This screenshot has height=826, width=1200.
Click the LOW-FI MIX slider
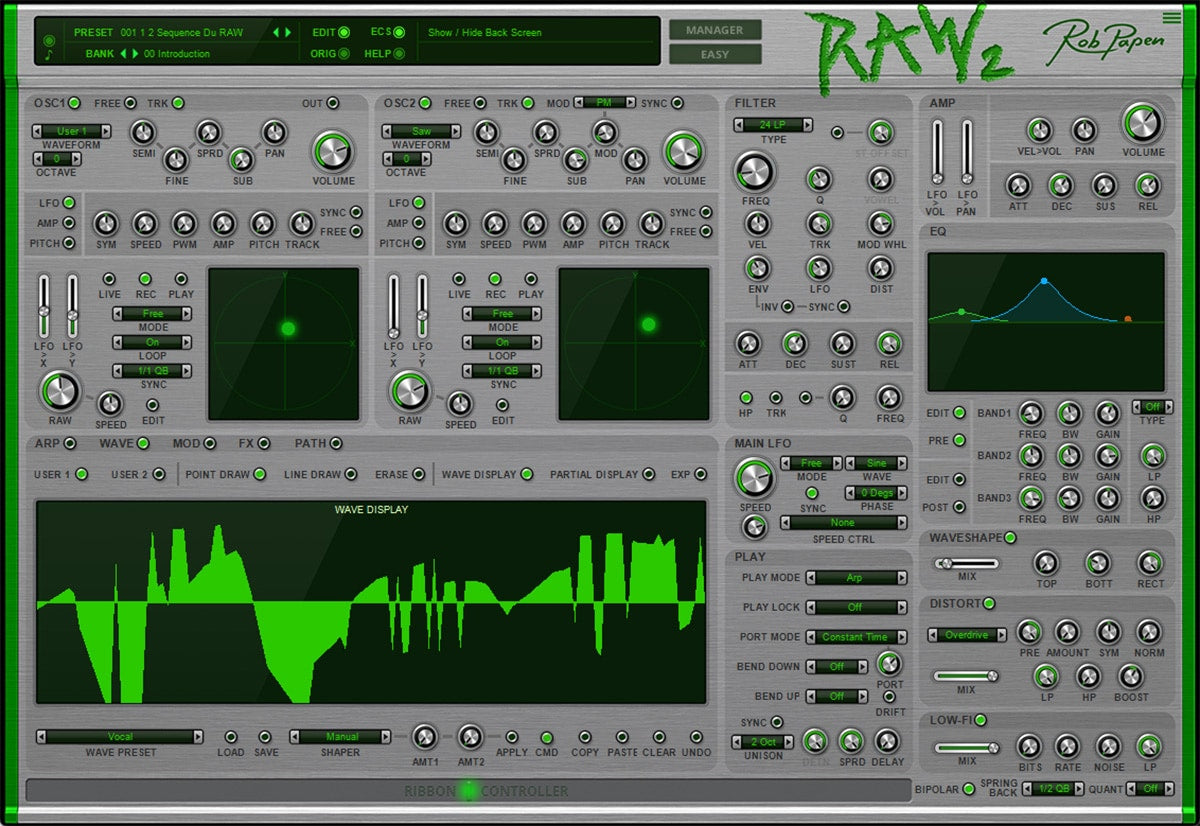[966, 747]
